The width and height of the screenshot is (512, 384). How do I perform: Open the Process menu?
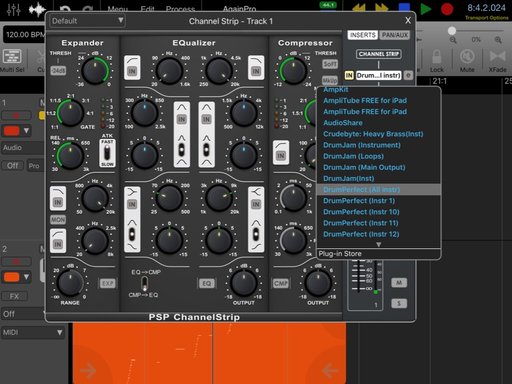pyautogui.click(x=180, y=9)
